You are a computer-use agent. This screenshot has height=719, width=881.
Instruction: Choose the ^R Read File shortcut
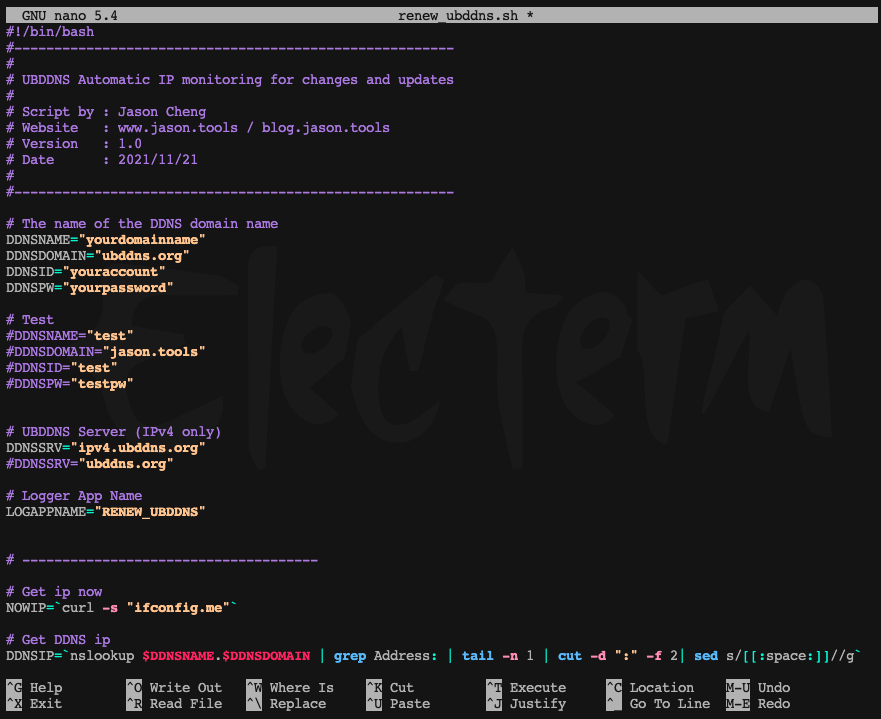(174, 703)
